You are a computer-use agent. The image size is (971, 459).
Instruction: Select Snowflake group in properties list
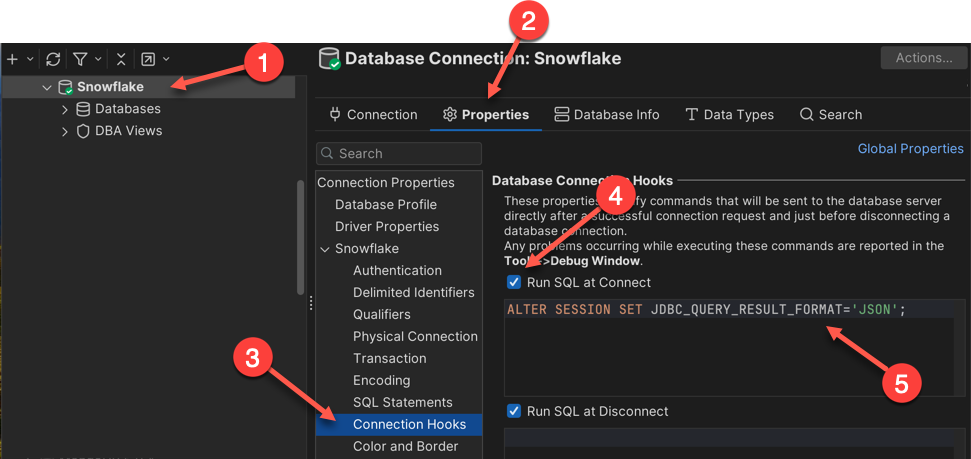367,249
